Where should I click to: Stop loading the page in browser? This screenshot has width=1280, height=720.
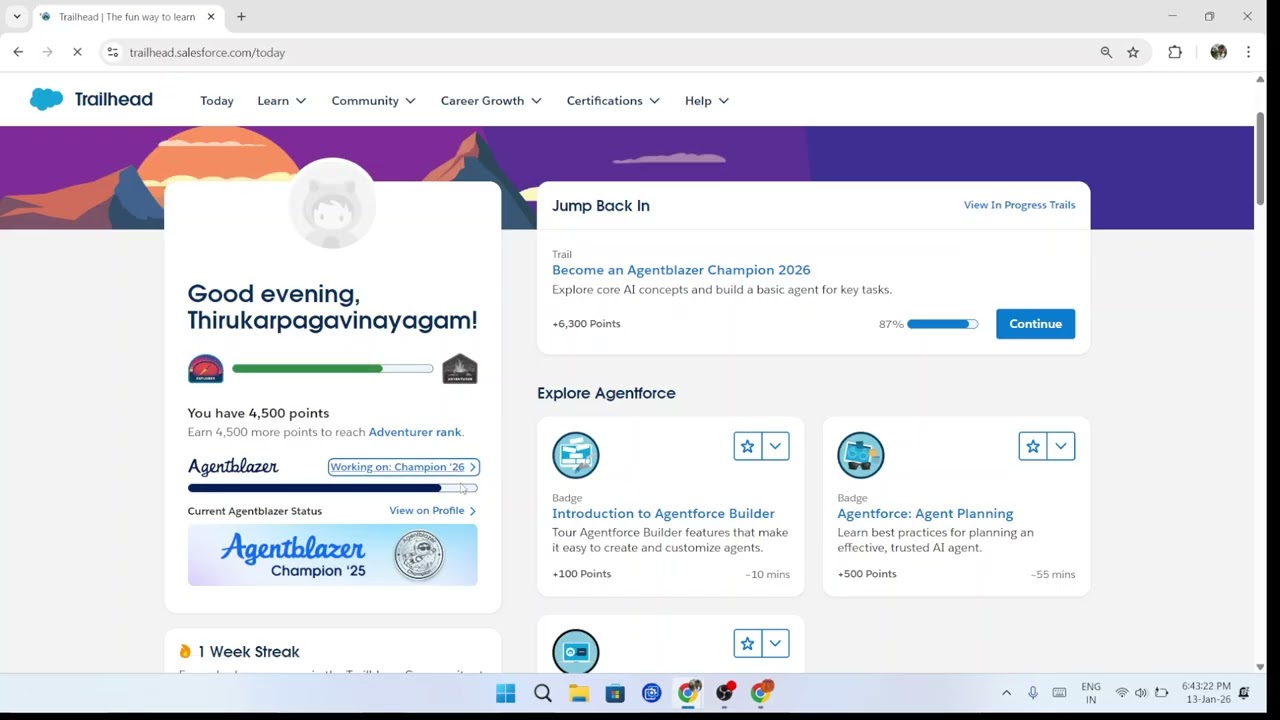77,52
